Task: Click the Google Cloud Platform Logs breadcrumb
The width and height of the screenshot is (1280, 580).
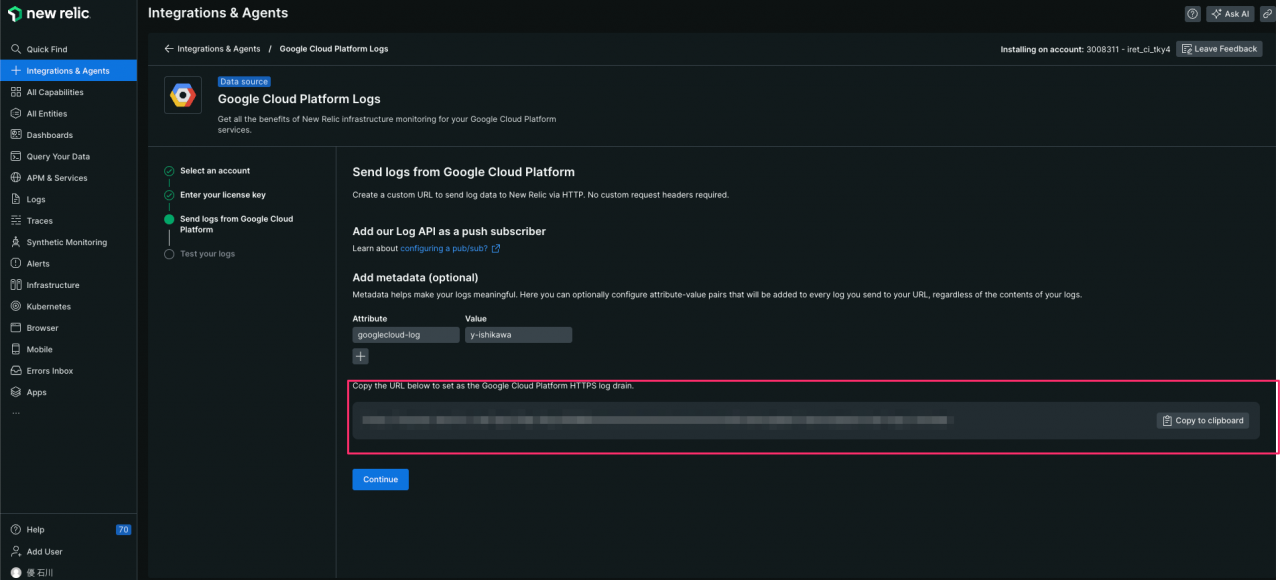Action: [334, 49]
